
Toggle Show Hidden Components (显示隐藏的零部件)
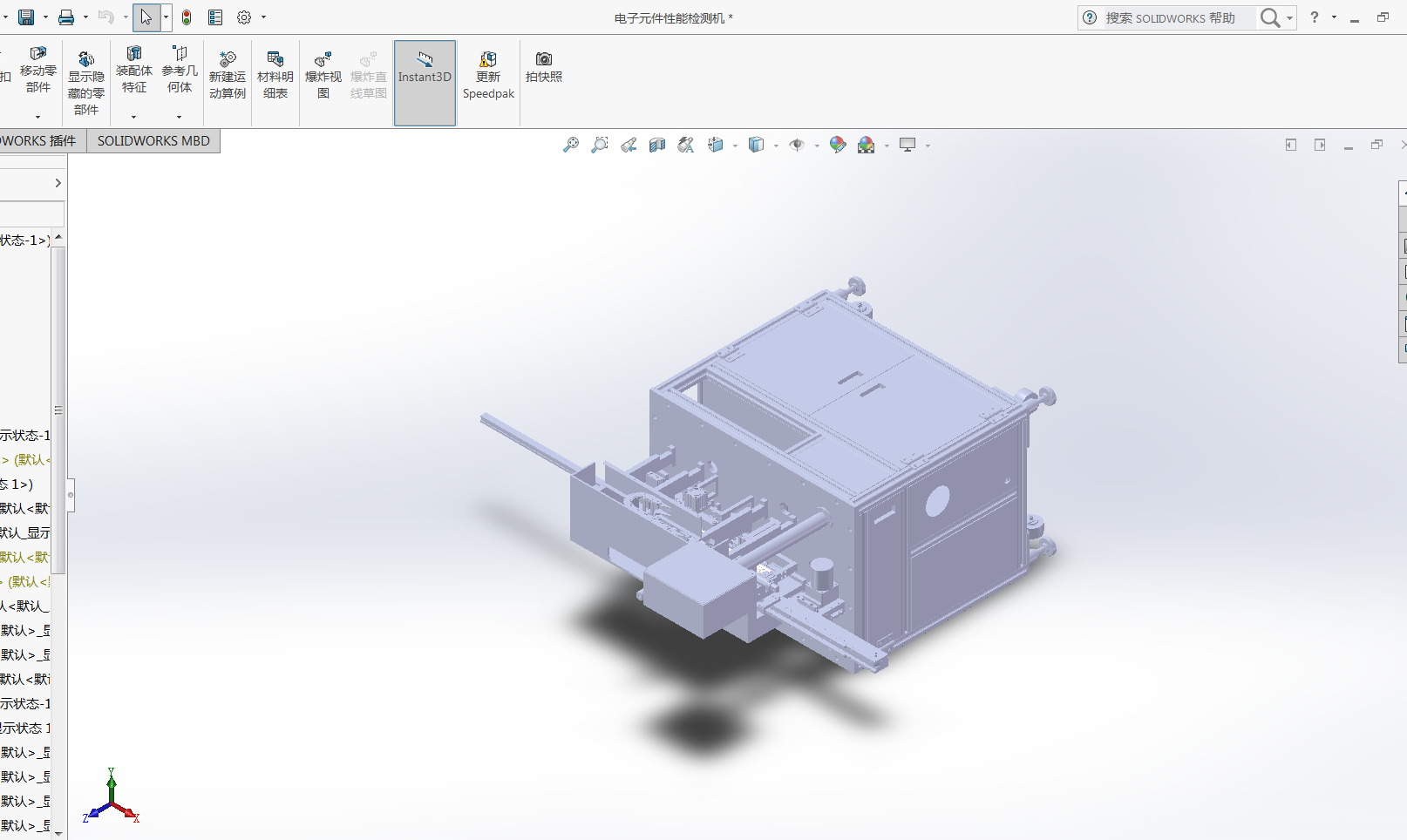(85, 82)
